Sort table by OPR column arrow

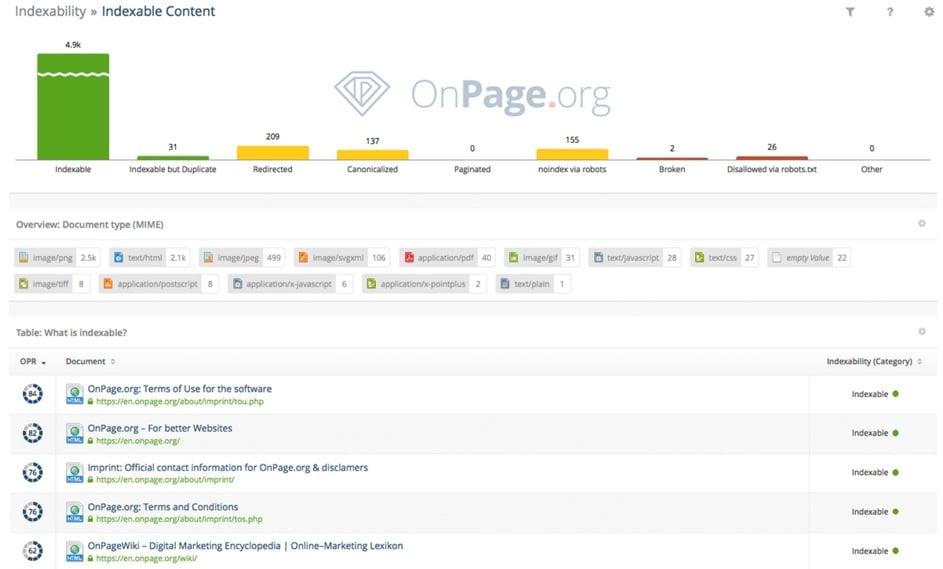43,362
